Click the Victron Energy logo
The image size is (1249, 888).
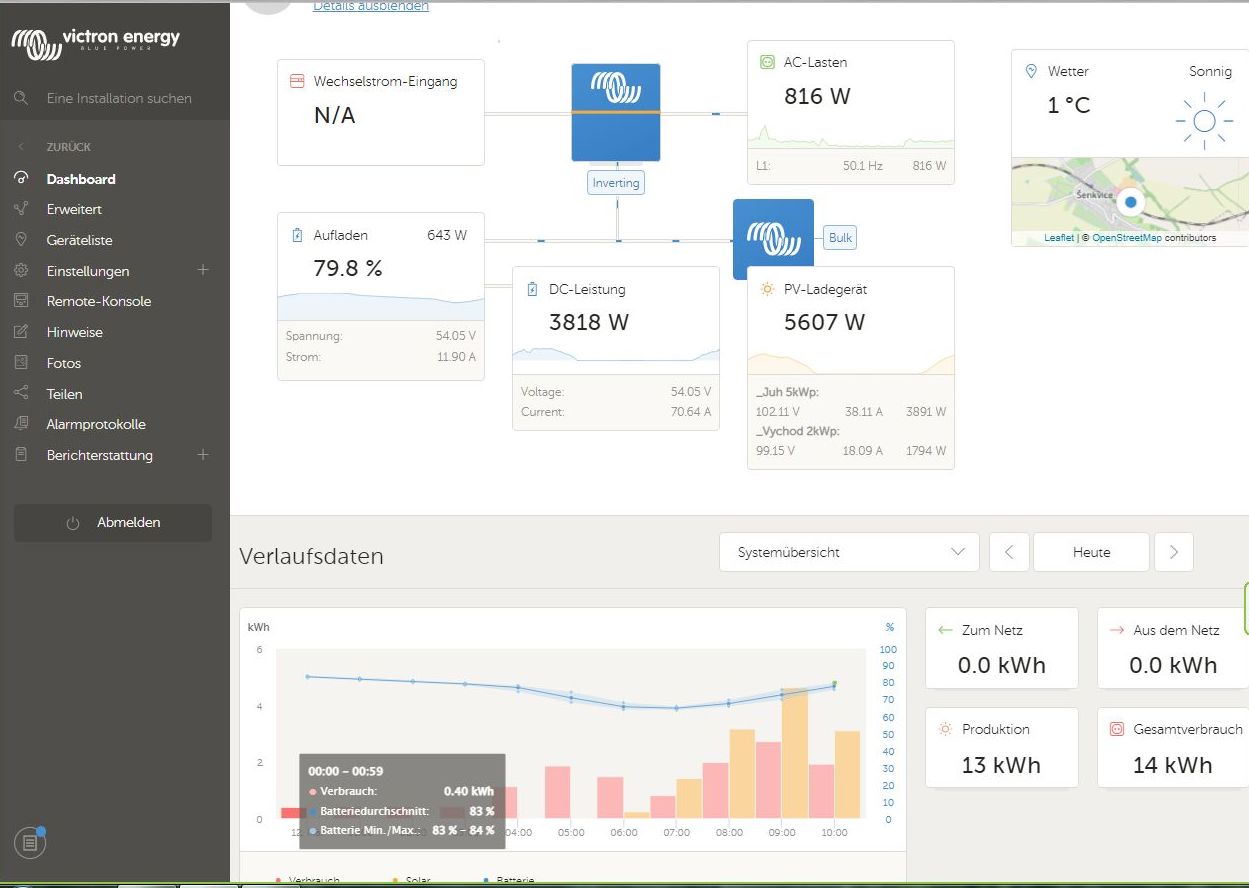coord(95,42)
